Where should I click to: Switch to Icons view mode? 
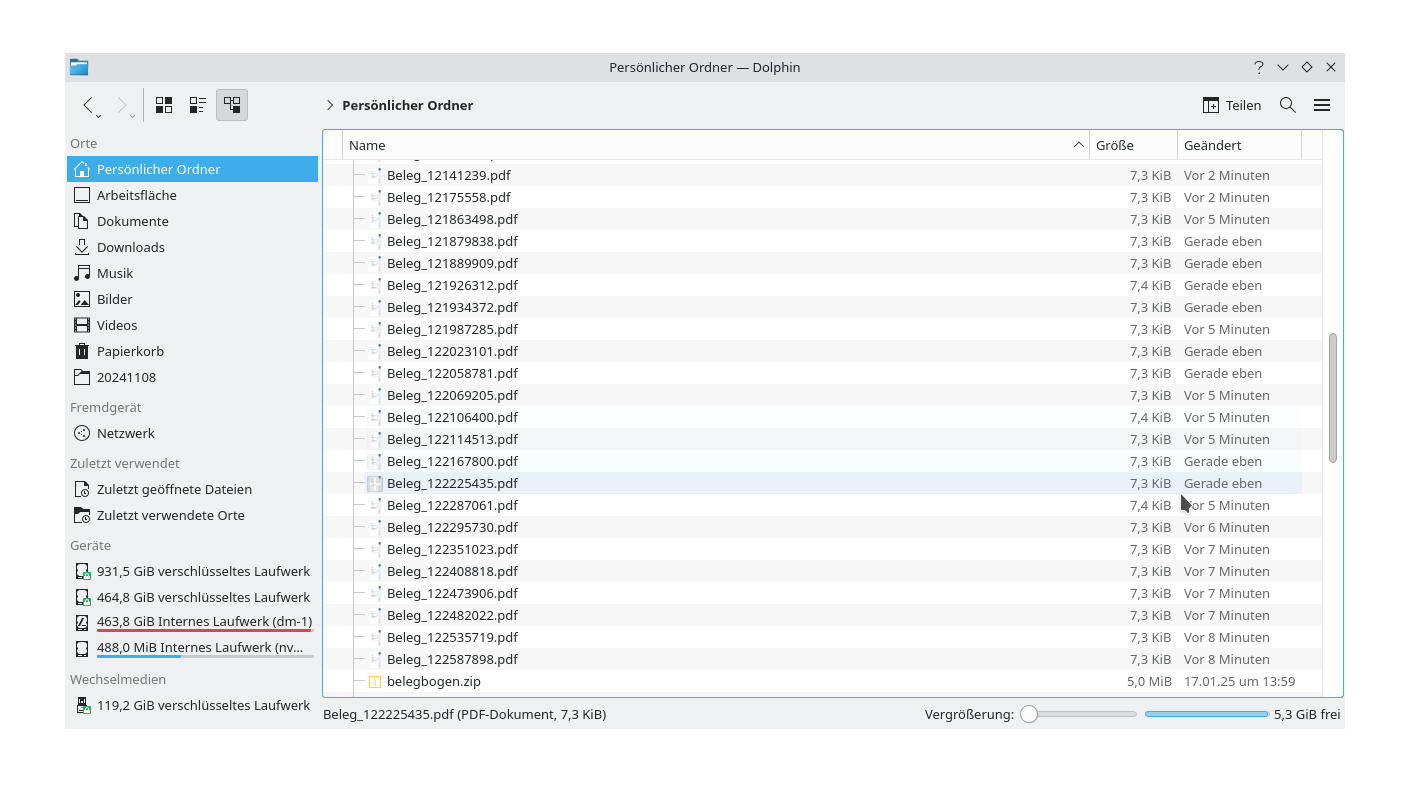pos(164,105)
